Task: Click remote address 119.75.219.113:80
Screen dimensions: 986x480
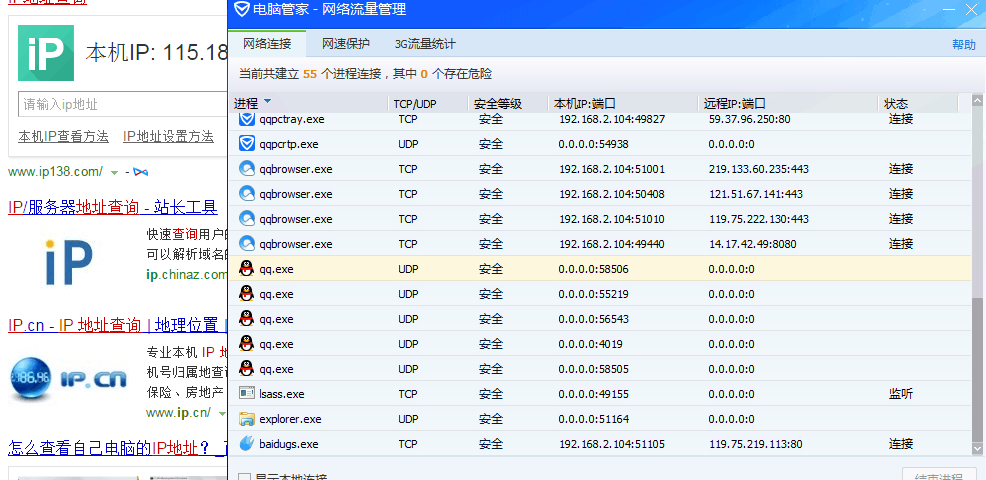Action: pyautogui.click(x=755, y=444)
